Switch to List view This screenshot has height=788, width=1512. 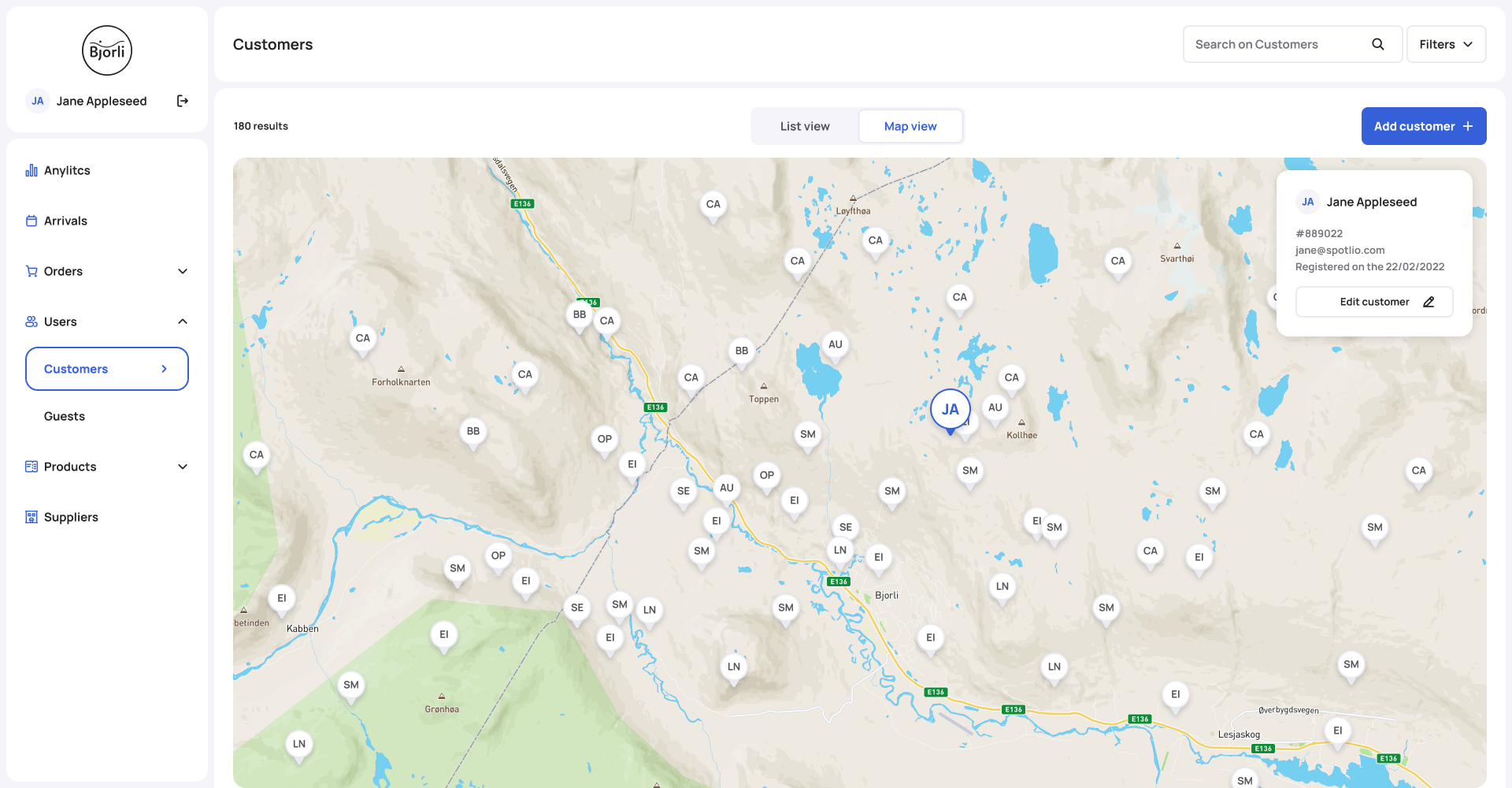click(805, 126)
